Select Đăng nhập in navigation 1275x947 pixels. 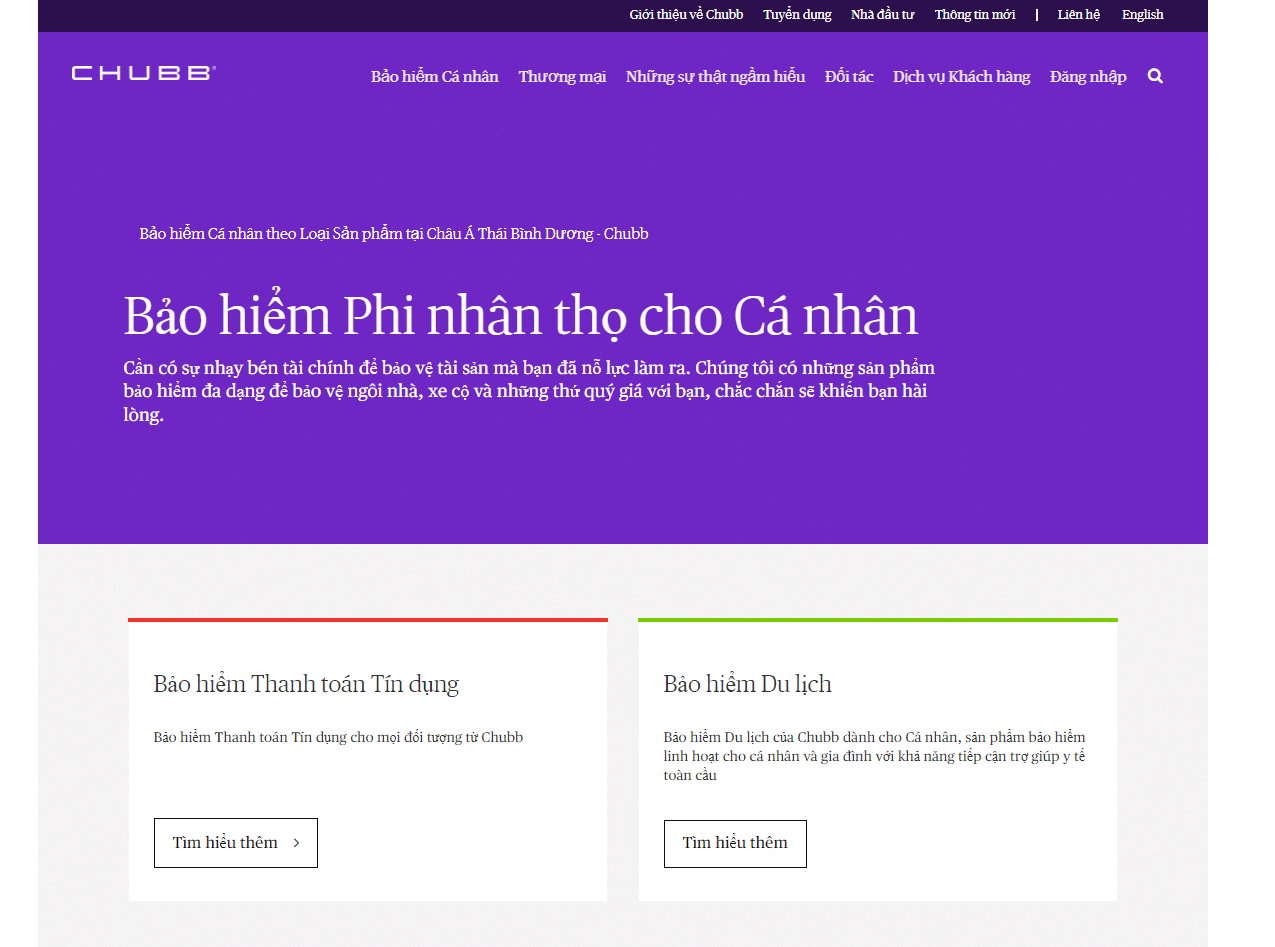(1088, 77)
